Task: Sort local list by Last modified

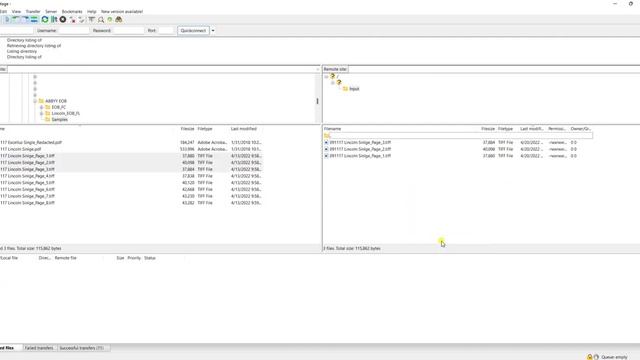Action: [x=244, y=129]
